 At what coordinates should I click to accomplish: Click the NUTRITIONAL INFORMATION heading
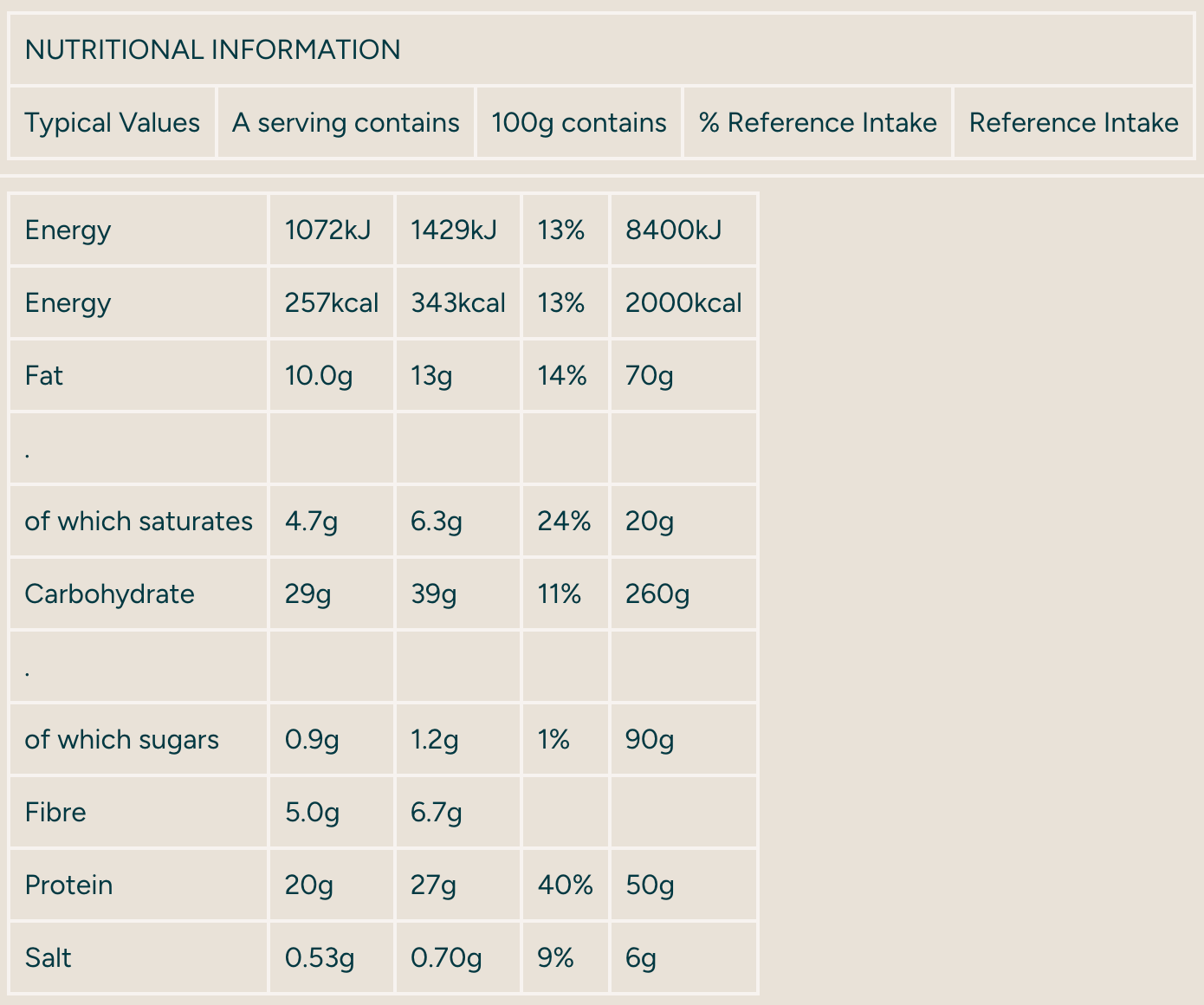click(212, 49)
